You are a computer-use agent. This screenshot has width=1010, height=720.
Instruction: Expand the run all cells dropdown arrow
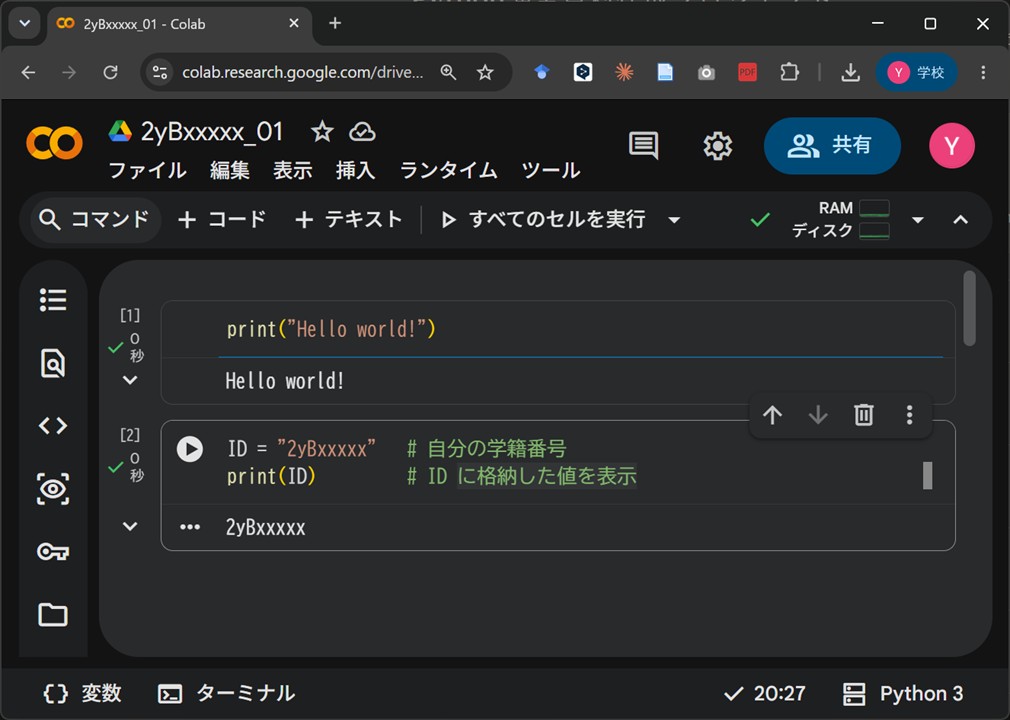674,220
